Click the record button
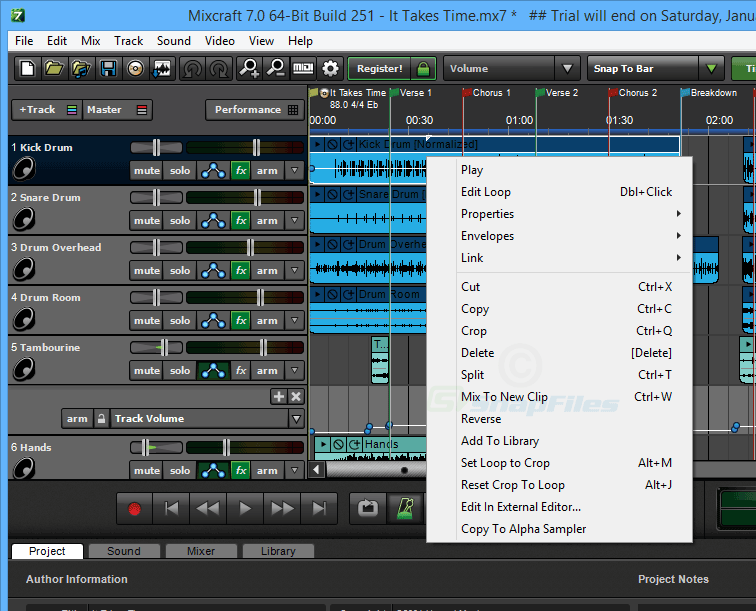This screenshot has height=611, width=756. pyautogui.click(x=135, y=508)
